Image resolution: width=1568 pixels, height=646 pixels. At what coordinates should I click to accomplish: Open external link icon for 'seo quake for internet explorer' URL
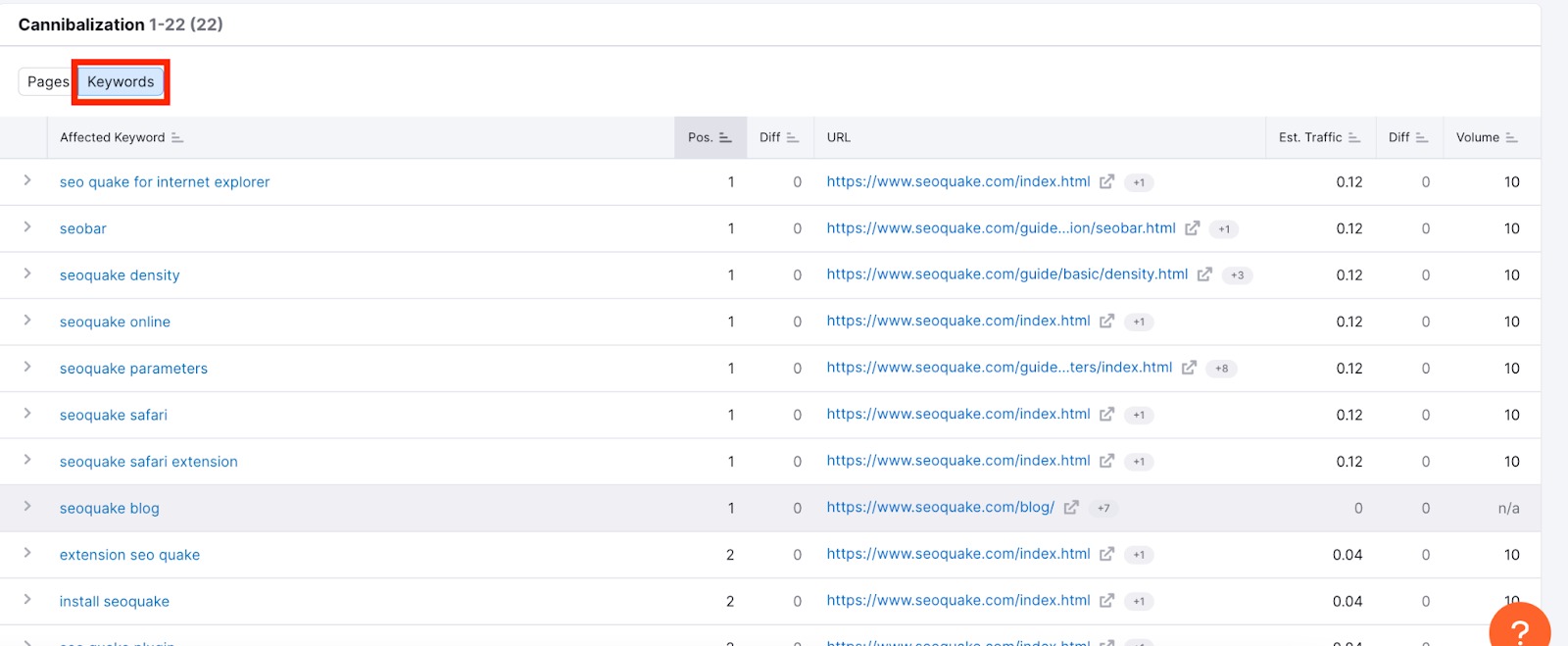click(x=1106, y=181)
